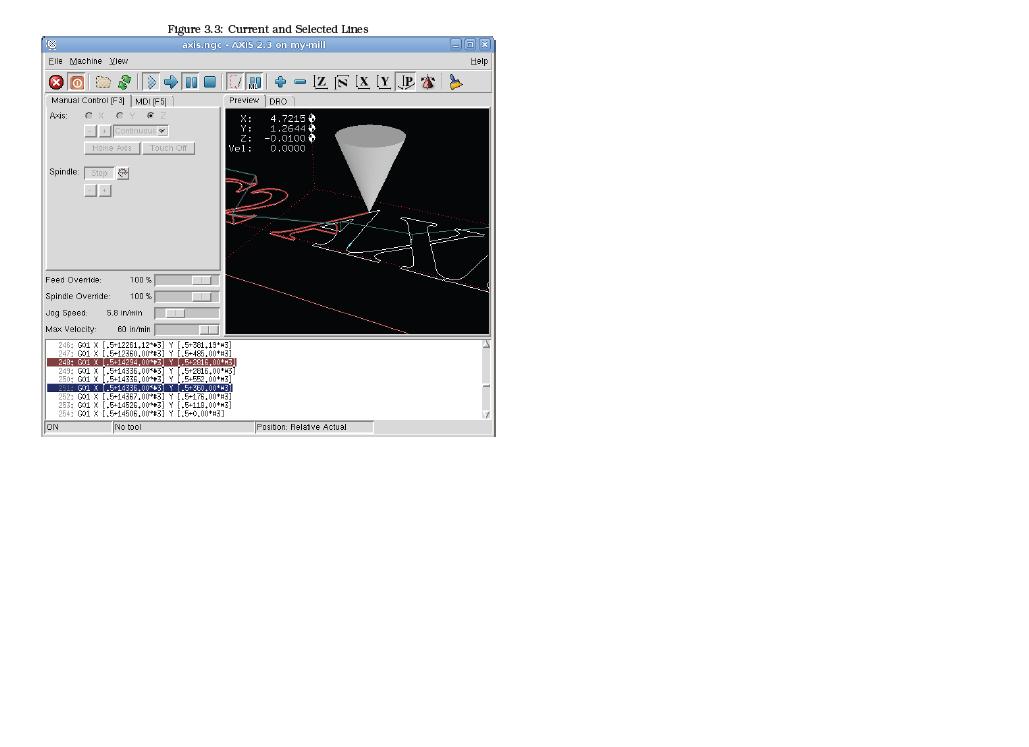The width and height of the screenshot is (1029, 747).
Task: Toggle rotate/pan drag mode icon
Action: click(x=429, y=82)
